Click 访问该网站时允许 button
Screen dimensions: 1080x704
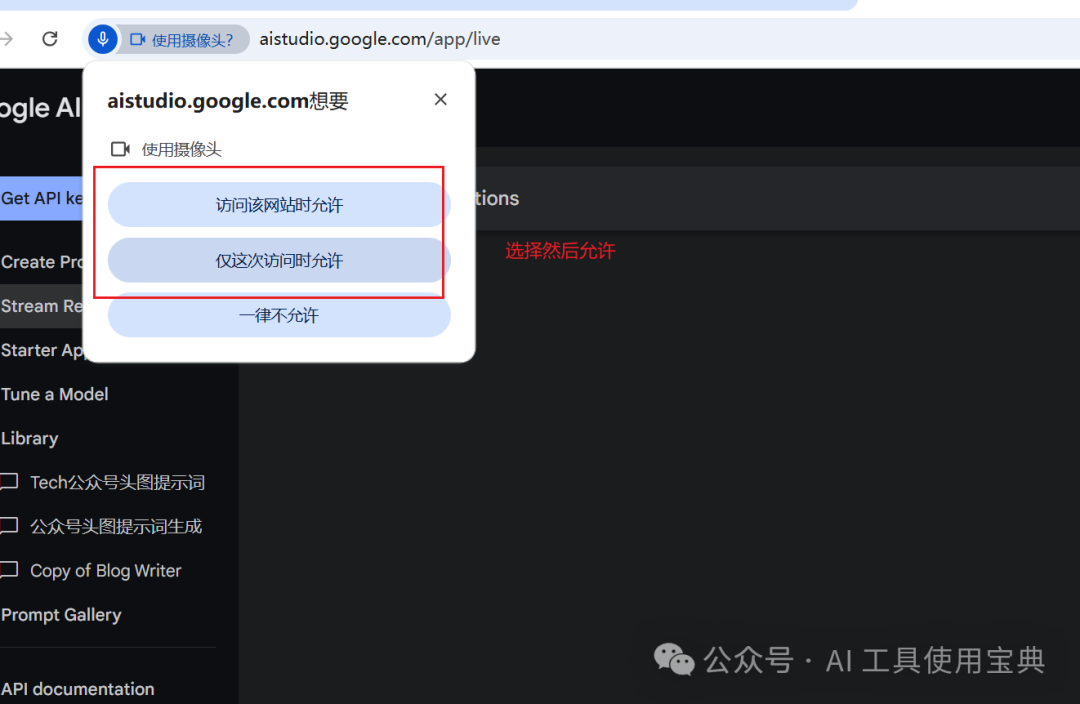279,205
